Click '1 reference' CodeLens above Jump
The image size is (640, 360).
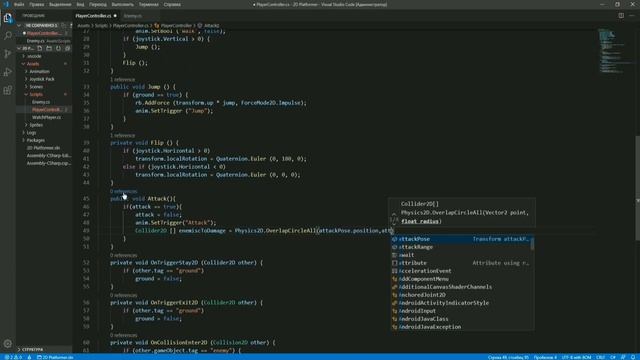pos(122,80)
